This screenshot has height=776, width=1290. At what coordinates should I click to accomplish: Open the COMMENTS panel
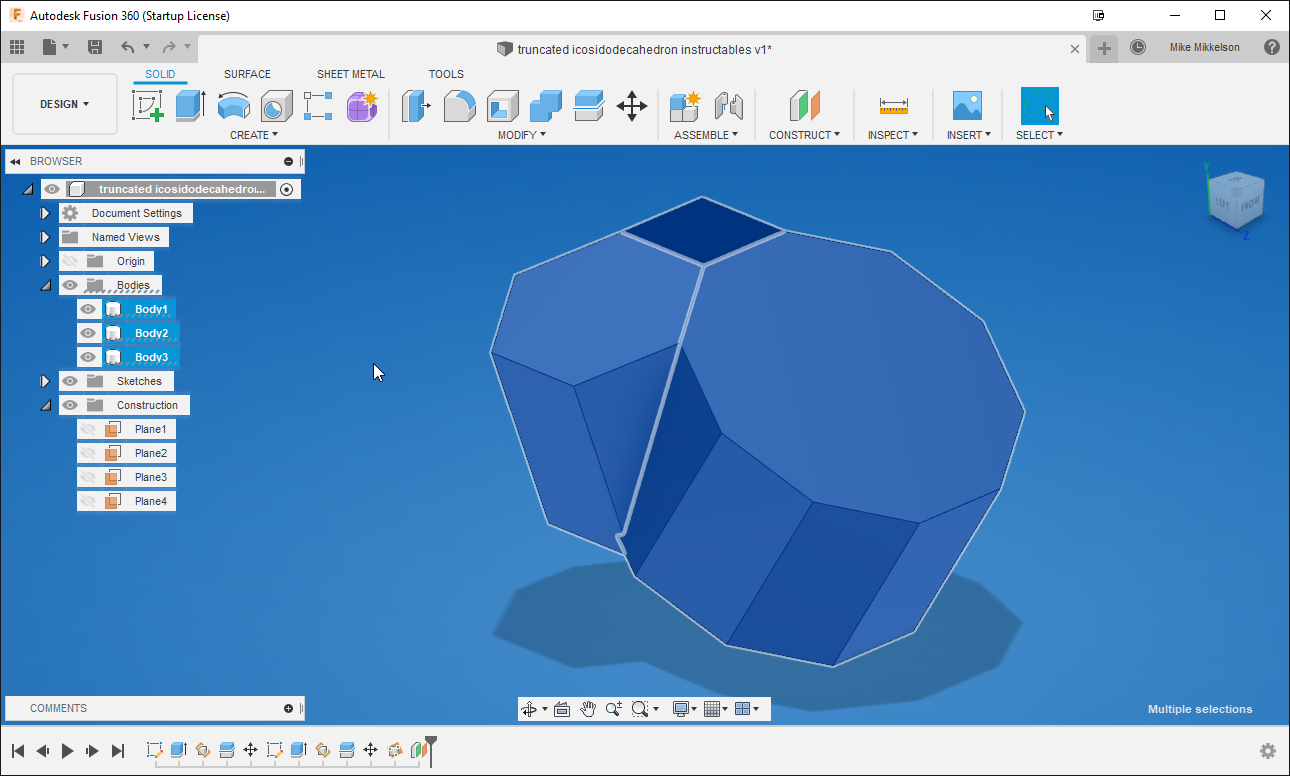pyautogui.click(x=58, y=708)
